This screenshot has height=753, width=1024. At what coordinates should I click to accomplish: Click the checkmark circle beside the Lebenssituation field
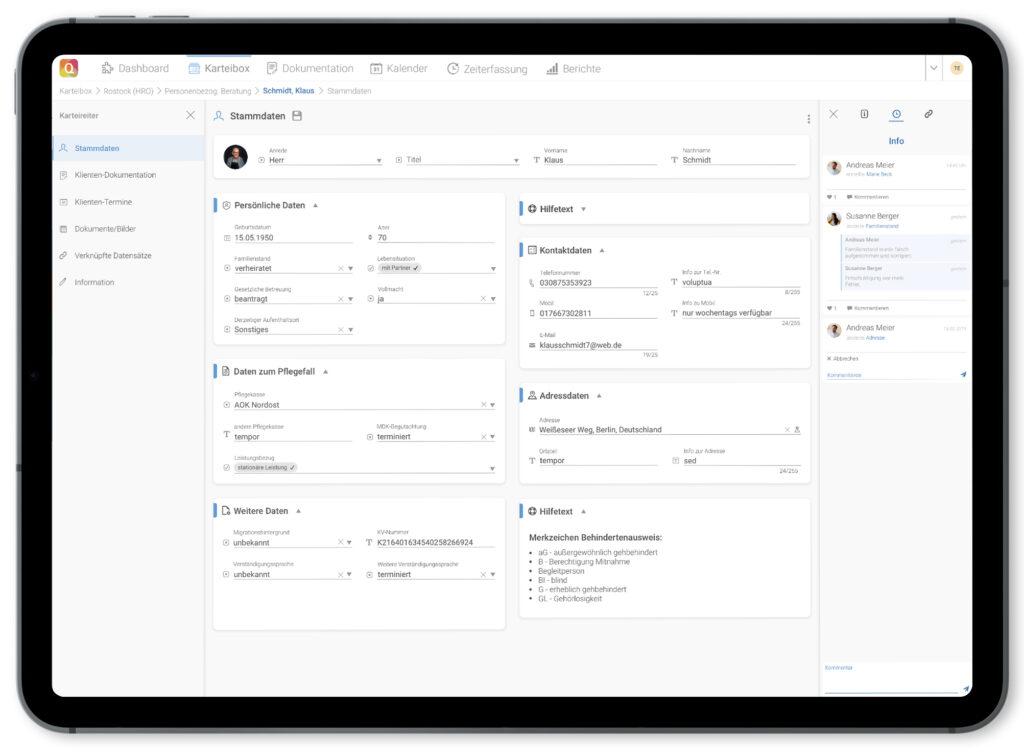(373, 269)
